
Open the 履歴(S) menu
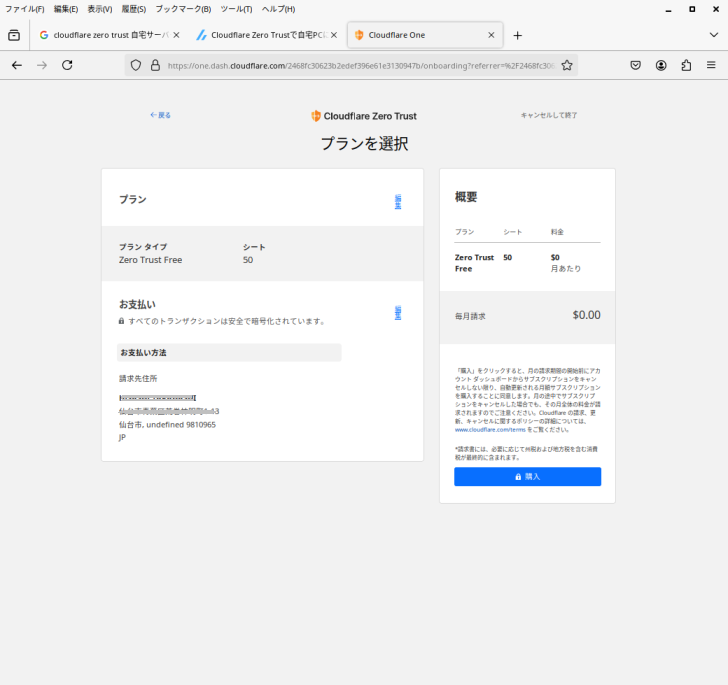coord(134,9)
